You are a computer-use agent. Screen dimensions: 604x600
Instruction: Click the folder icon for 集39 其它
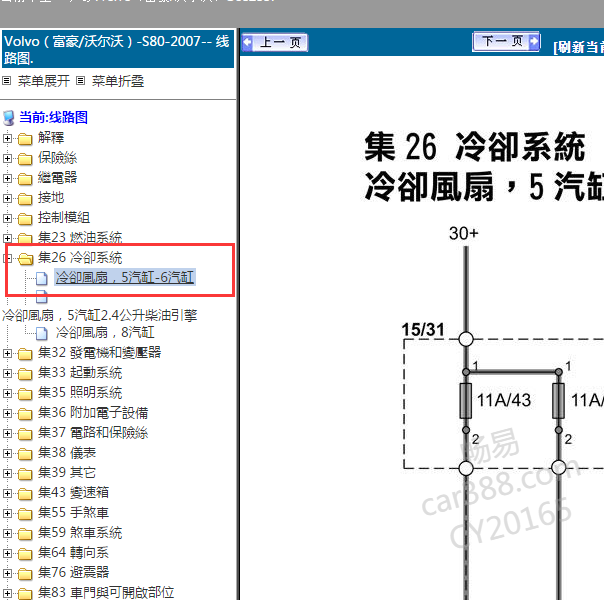[25, 474]
